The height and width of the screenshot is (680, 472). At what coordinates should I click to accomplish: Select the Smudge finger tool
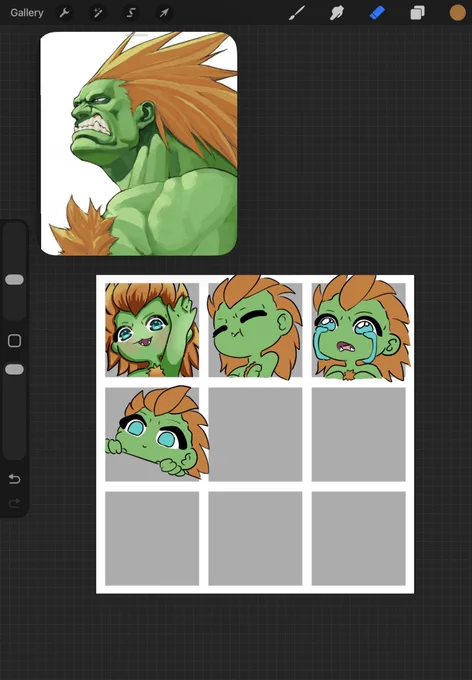(337, 13)
